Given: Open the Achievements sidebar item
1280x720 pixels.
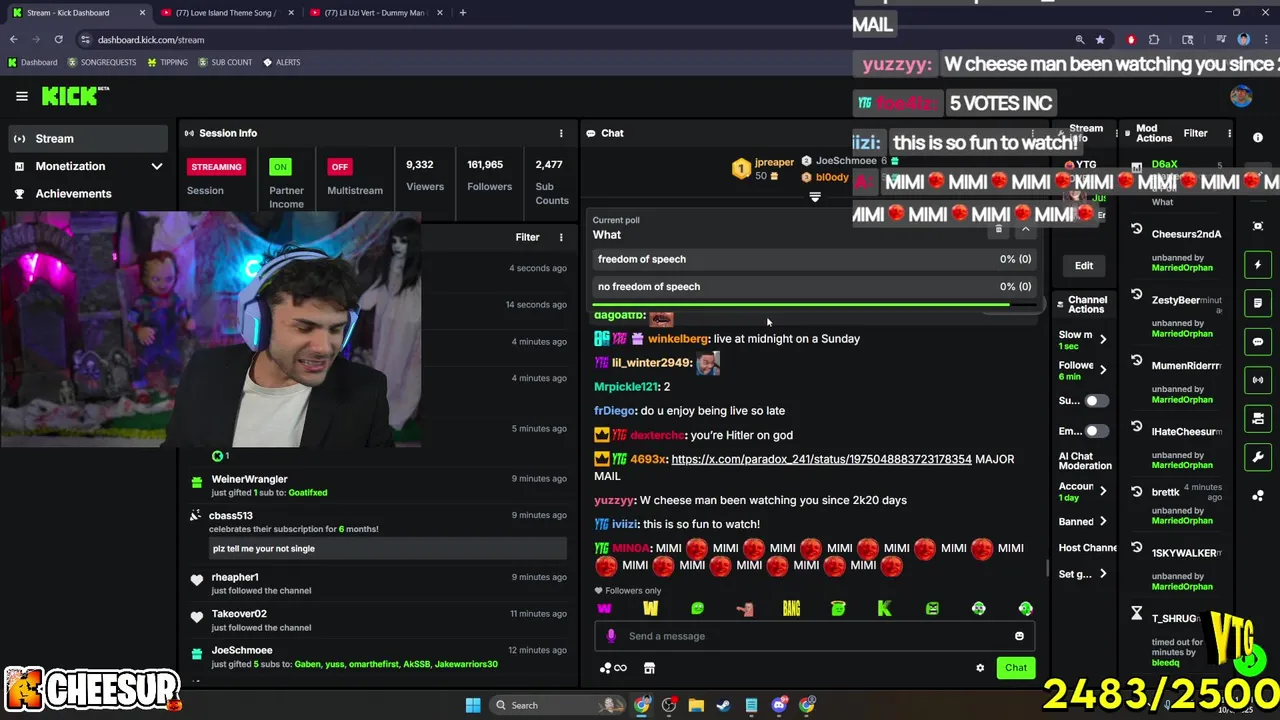Looking at the screenshot, I should point(88,193).
